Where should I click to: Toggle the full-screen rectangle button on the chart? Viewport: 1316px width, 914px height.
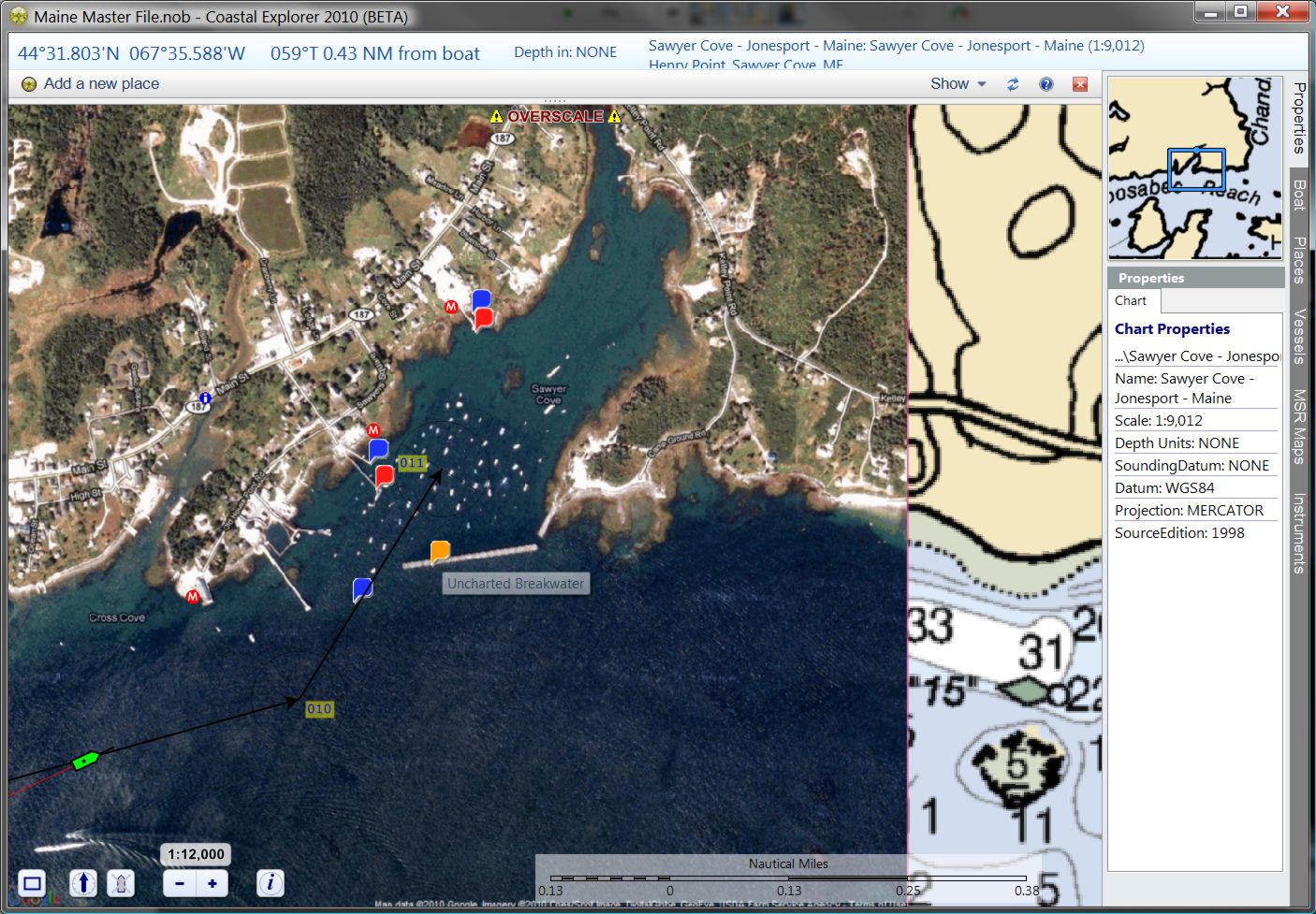[x=33, y=883]
